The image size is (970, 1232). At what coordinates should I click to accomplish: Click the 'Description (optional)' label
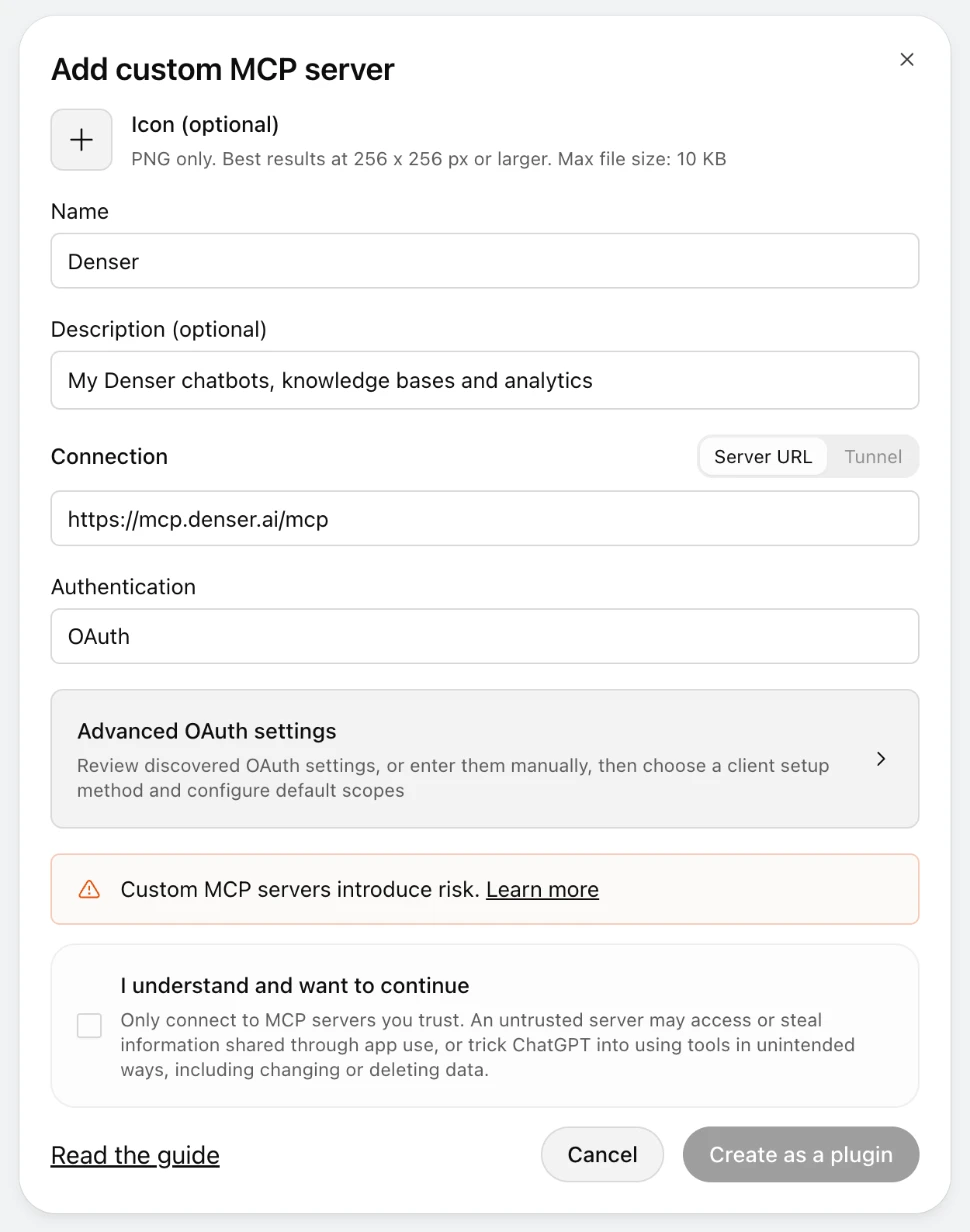pos(159,330)
